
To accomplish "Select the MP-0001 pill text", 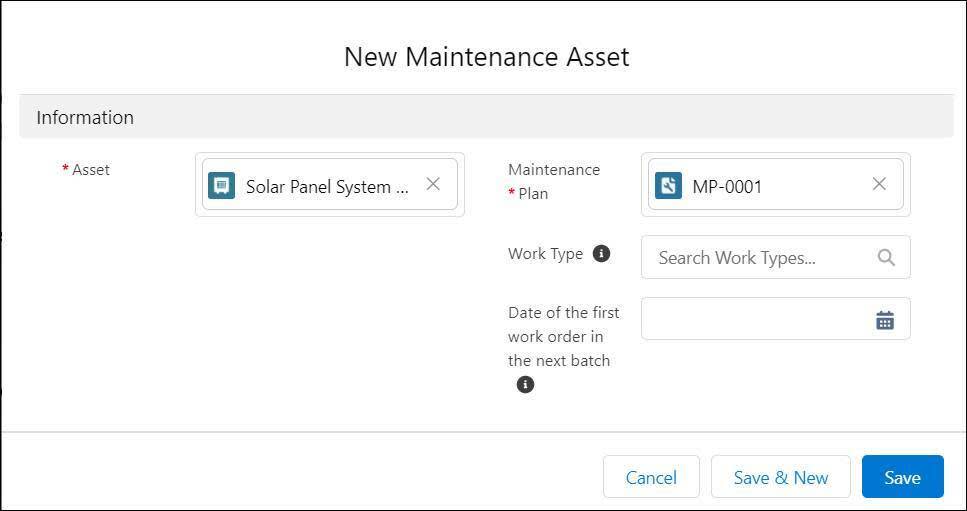I will (x=727, y=186).
